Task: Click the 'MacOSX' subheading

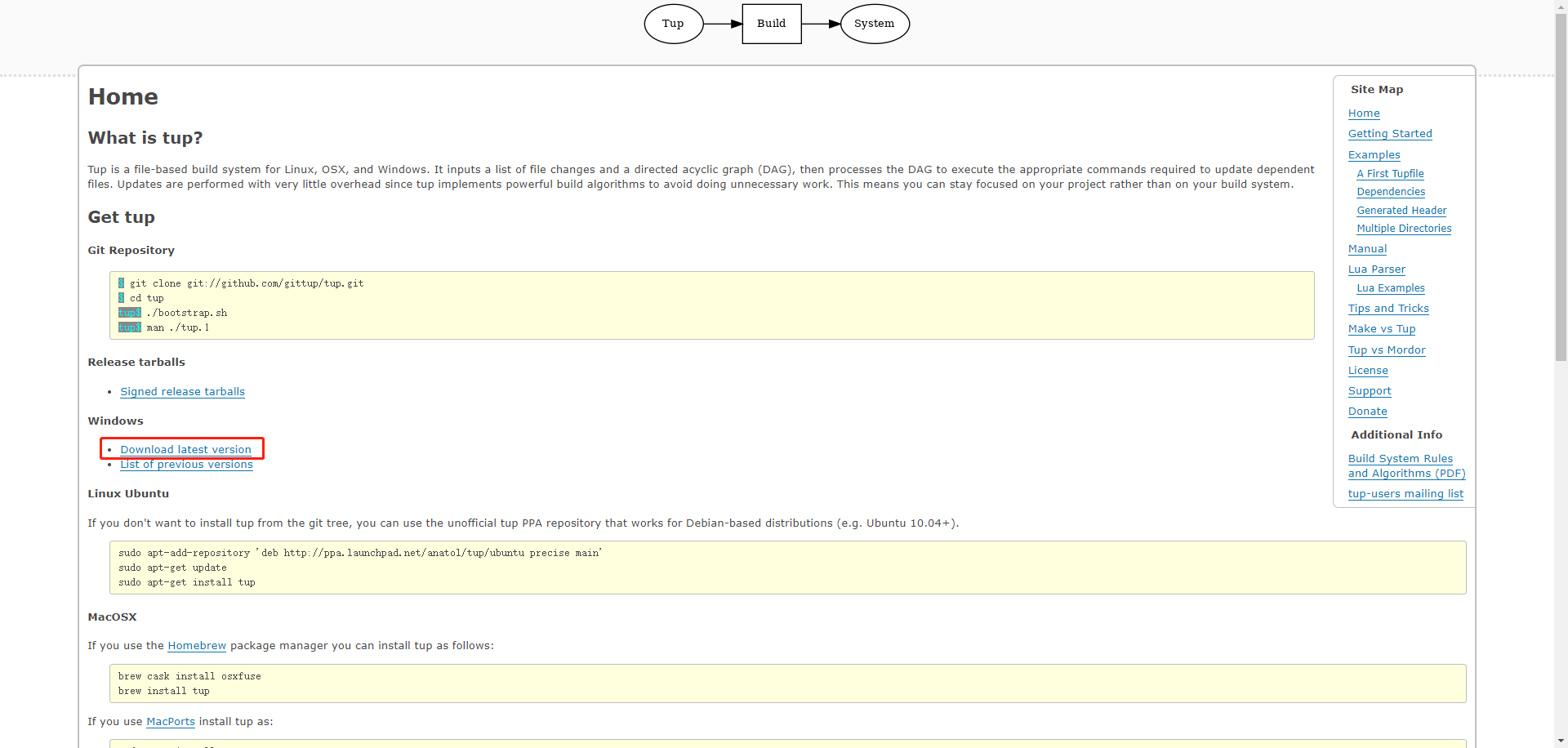Action: [112, 617]
